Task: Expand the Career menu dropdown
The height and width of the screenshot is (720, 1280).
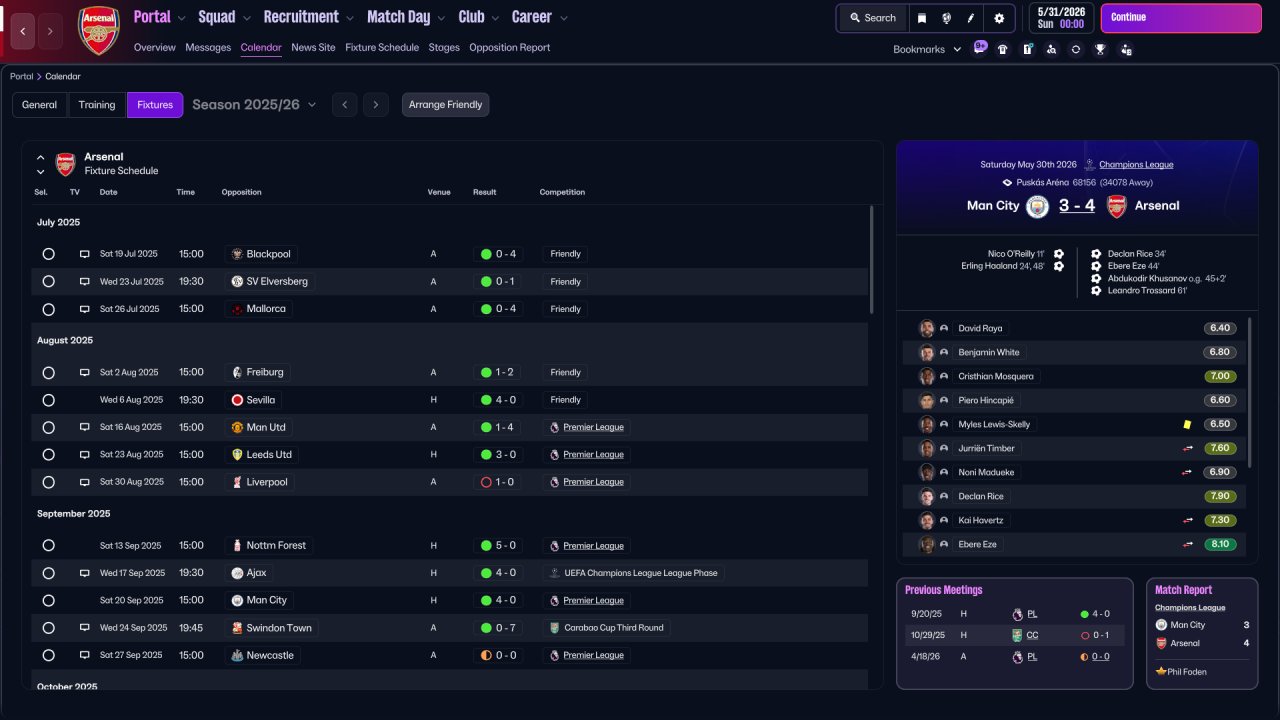Action: coord(563,18)
